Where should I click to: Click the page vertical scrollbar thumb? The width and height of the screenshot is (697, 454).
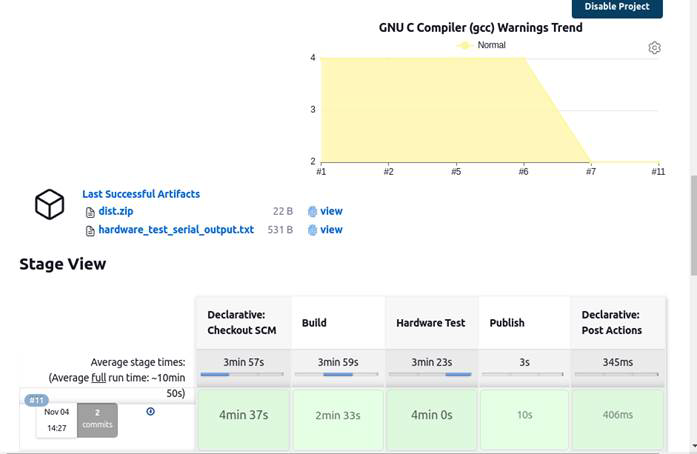(x=693, y=225)
